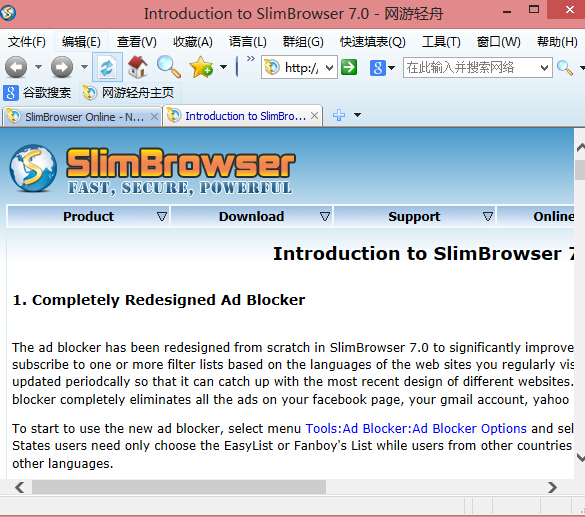Click the horizontal scrollbar thumb
This screenshot has height=517, width=585.
click(179, 487)
